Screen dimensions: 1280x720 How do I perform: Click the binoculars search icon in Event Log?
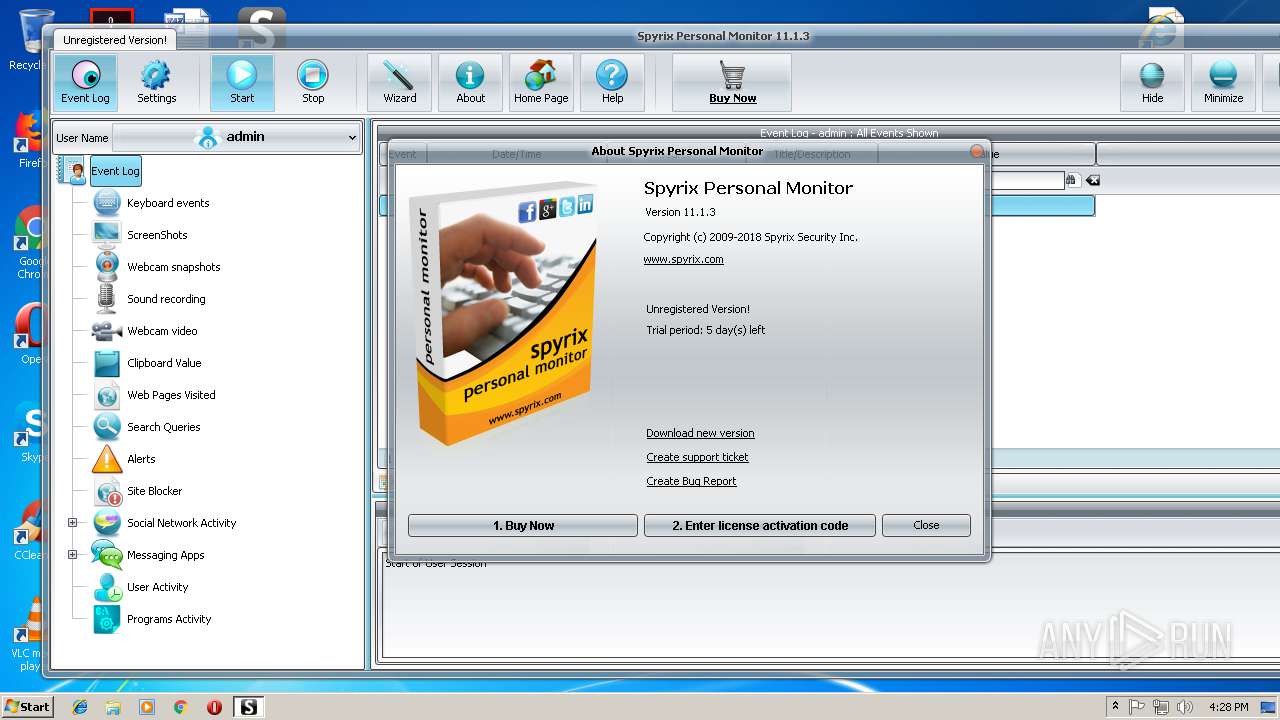pos(1072,180)
